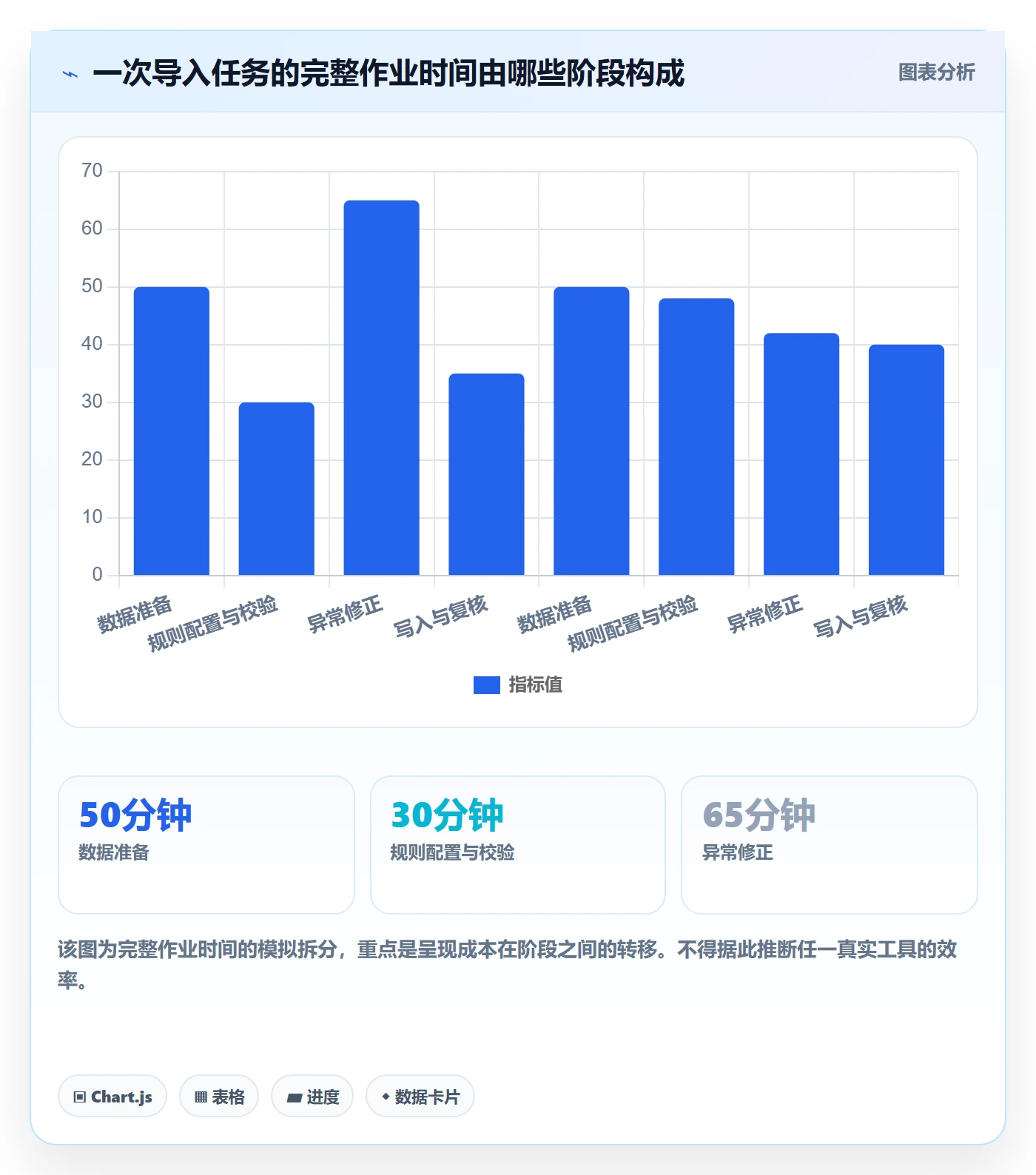Click the Chart.js chip square icon
The width and height of the screenshot is (1036, 1175).
pyautogui.click(x=80, y=1097)
